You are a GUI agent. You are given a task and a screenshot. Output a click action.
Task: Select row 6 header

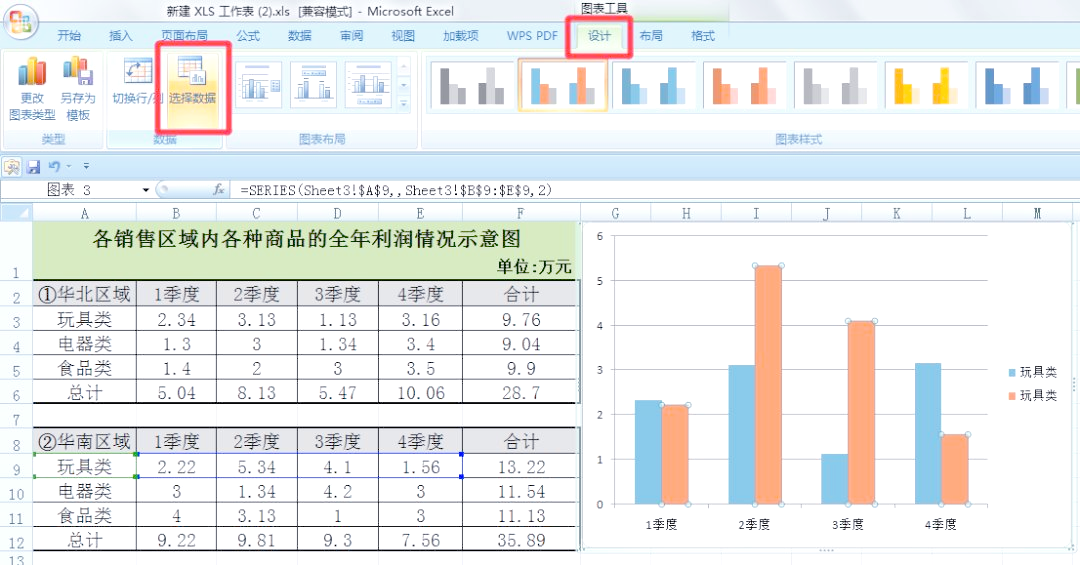16,394
